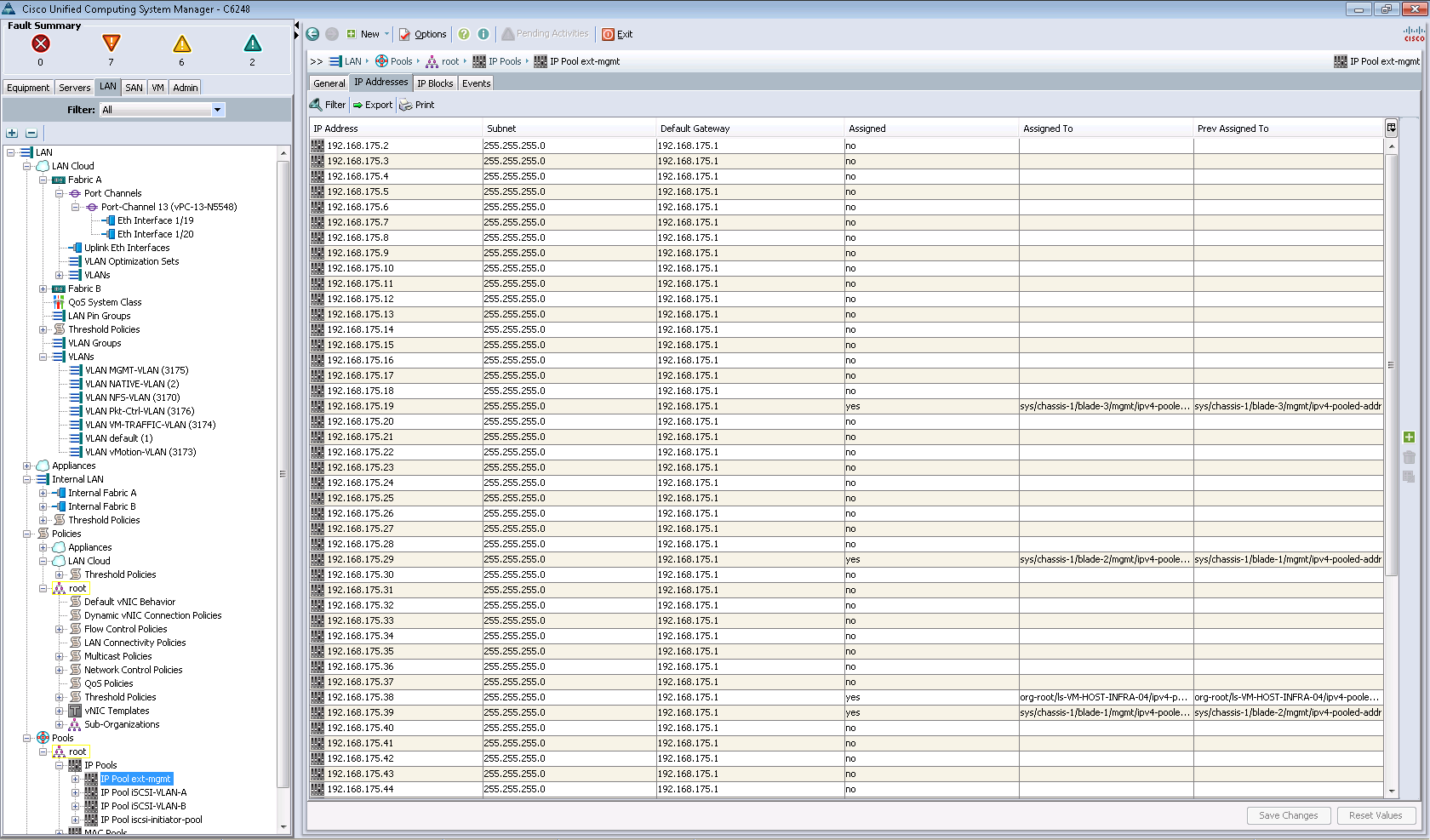The image size is (1430, 840).
Task: Go back with the green arrow button
Action: point(312,34)
